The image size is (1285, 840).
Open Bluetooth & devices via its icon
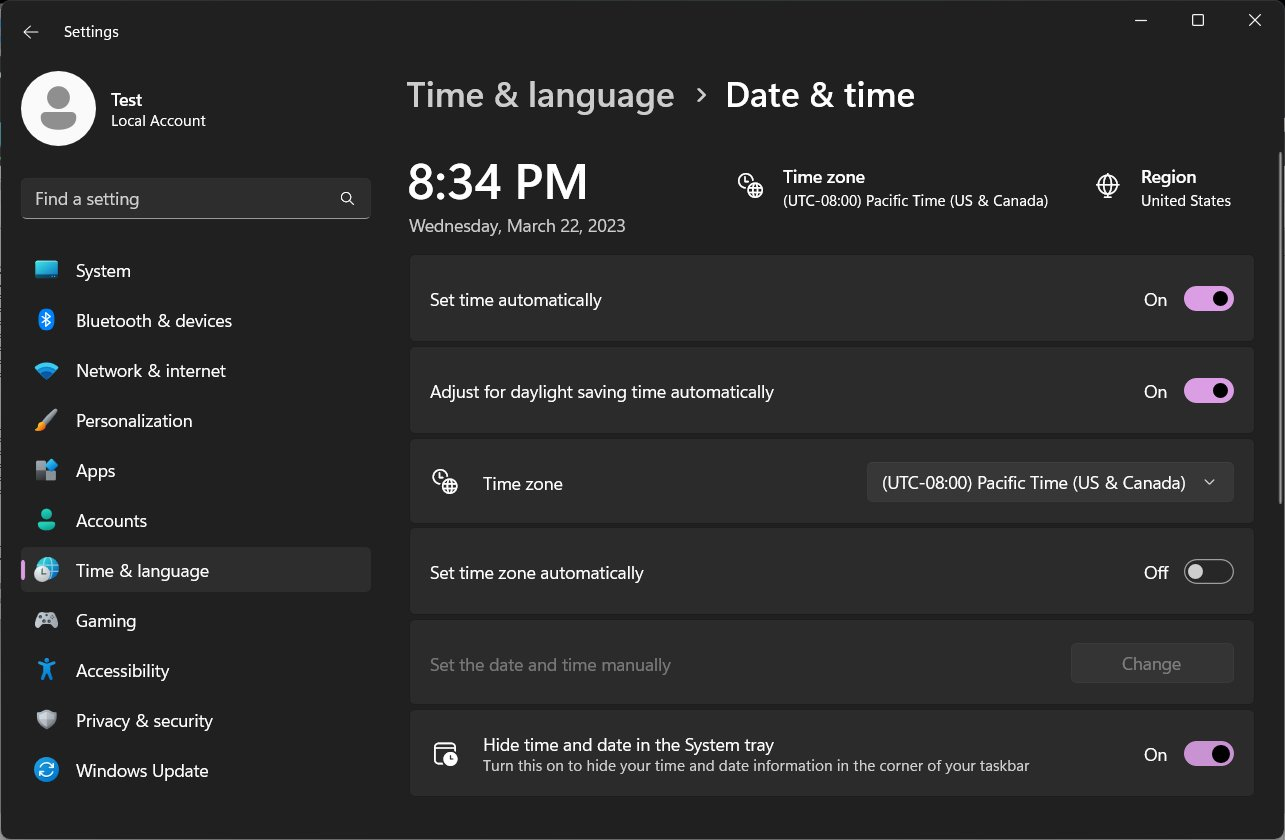click(46, 320)
